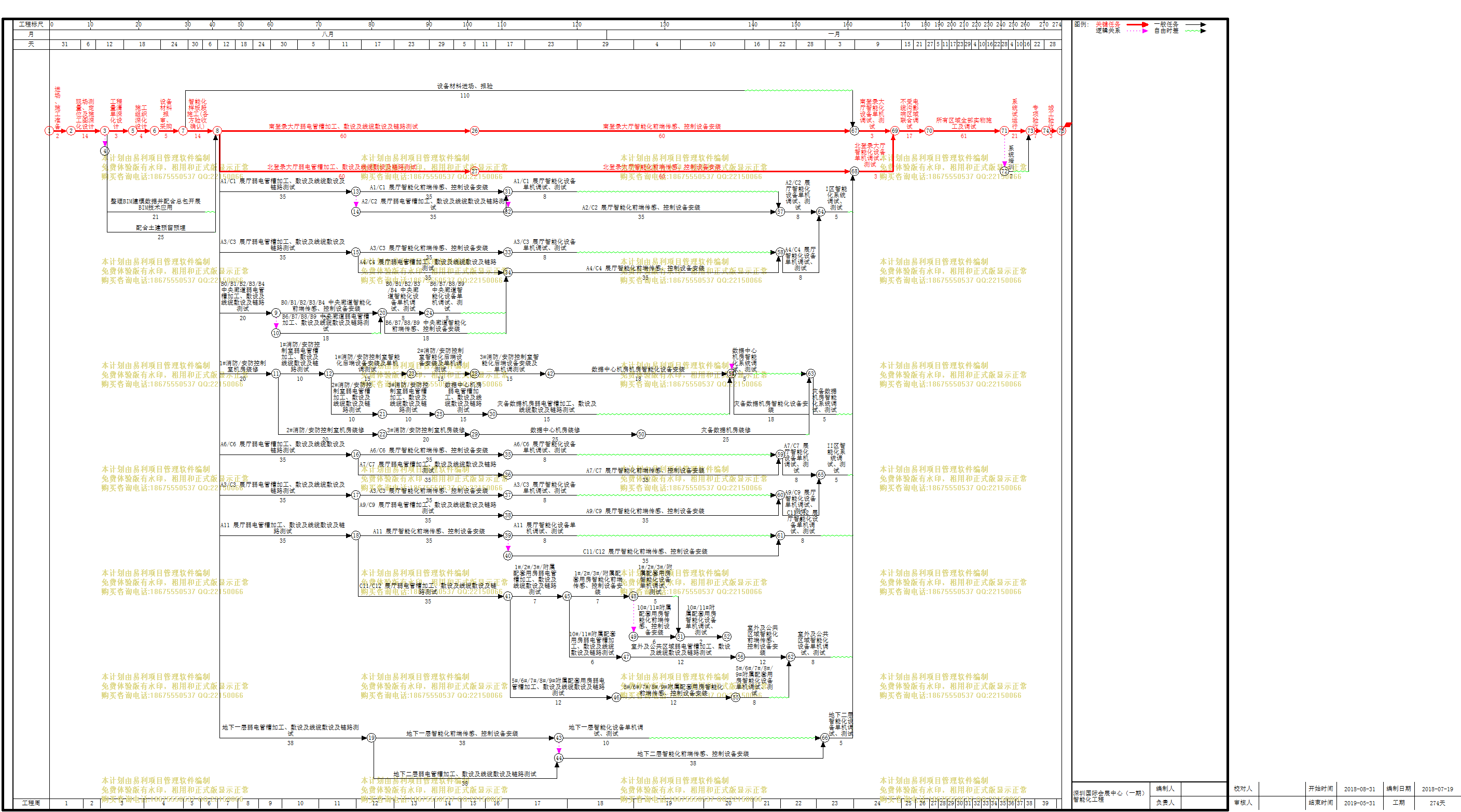The height and width of the screenshot is (812, 1461).
Task: Select network node 1 at schedule start
Action: (49, 131)
